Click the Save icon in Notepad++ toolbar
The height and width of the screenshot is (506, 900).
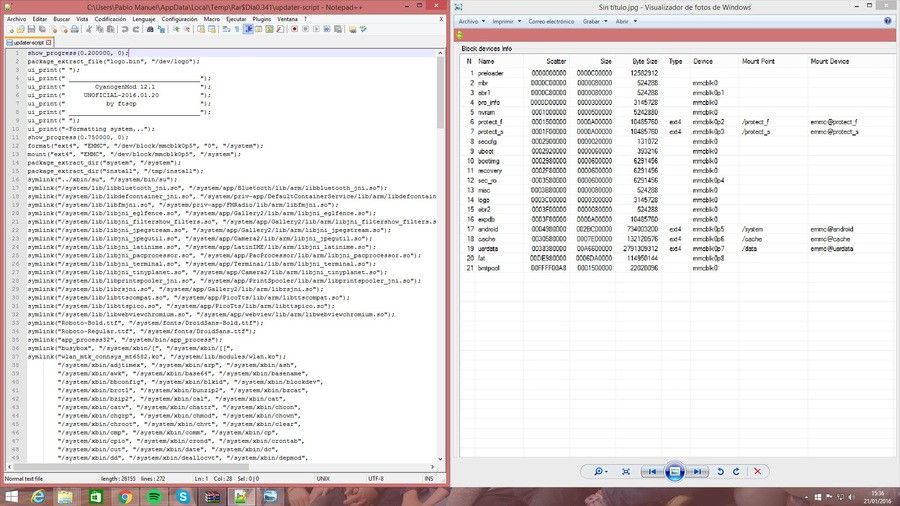pos(32,29)
